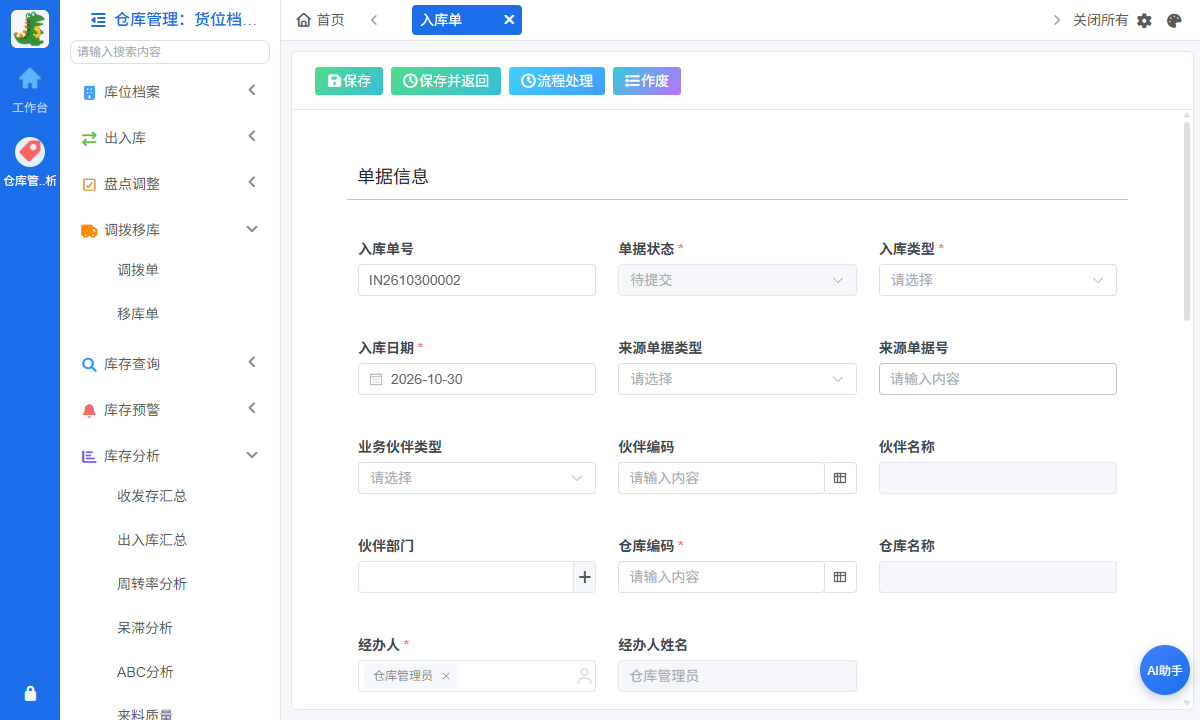Open the 收发存汇总 menu item

(x=152, y=496)
